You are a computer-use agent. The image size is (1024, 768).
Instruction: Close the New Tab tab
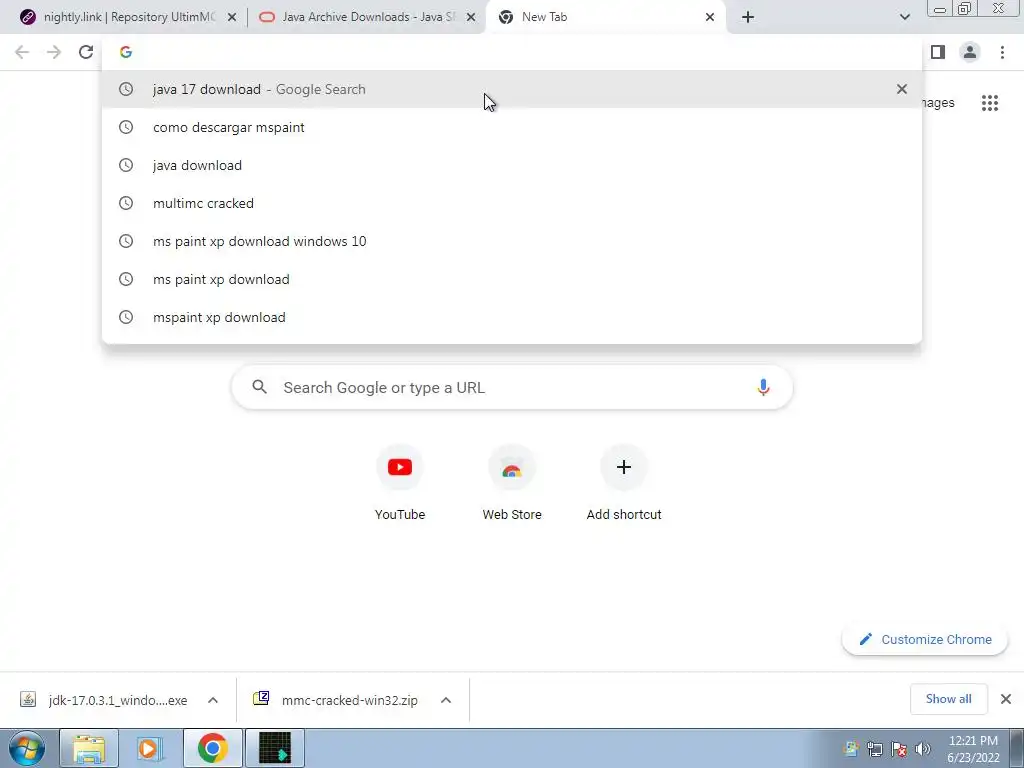coord(710,17)
